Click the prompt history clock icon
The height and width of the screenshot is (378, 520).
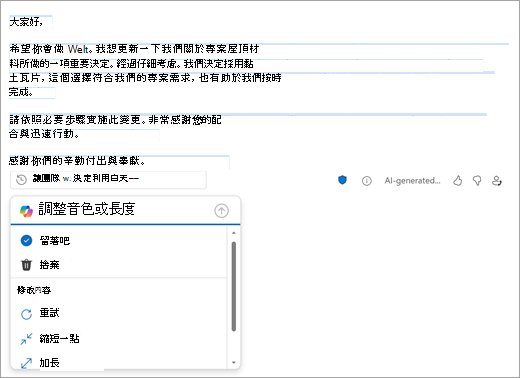21,180
